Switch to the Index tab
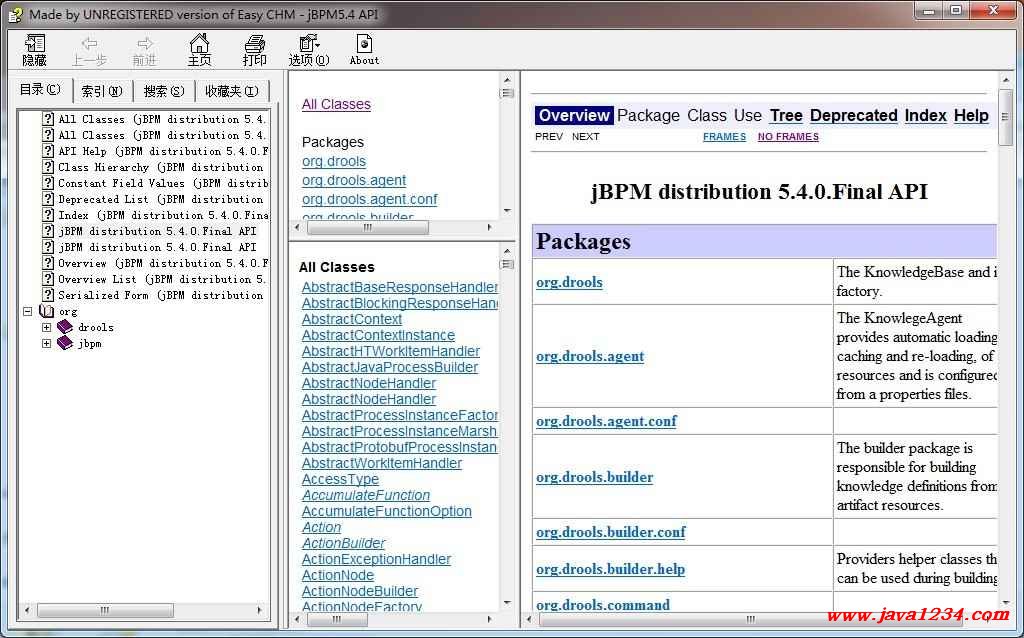Viewport: 1024px width, 638px height. tap(102, 91)
